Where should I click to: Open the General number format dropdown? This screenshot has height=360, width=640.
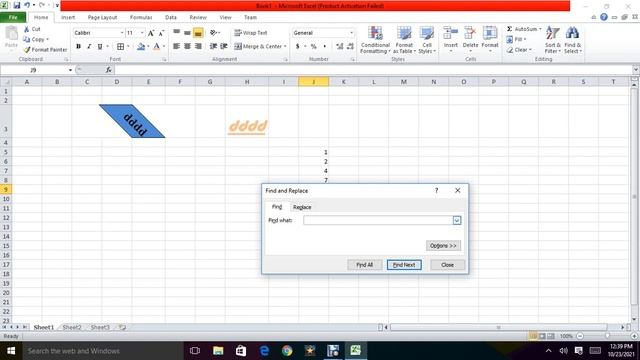tap(351, 33)
